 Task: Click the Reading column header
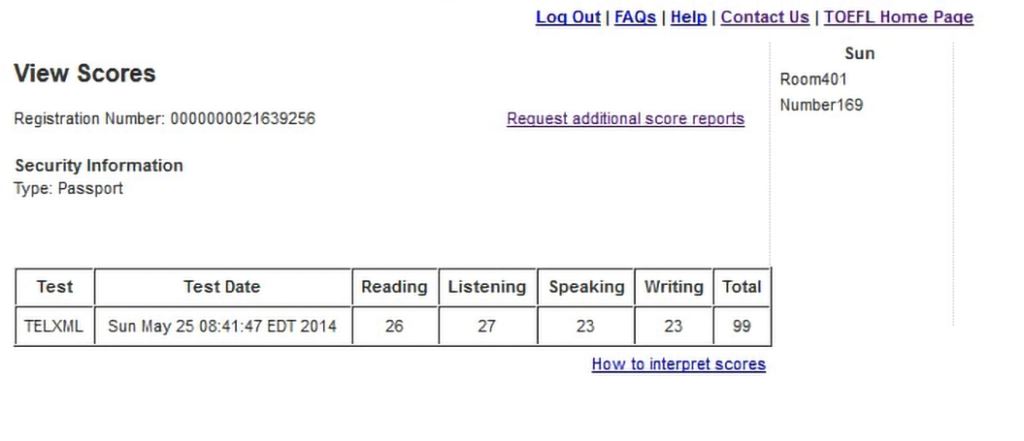pos(394,287)
